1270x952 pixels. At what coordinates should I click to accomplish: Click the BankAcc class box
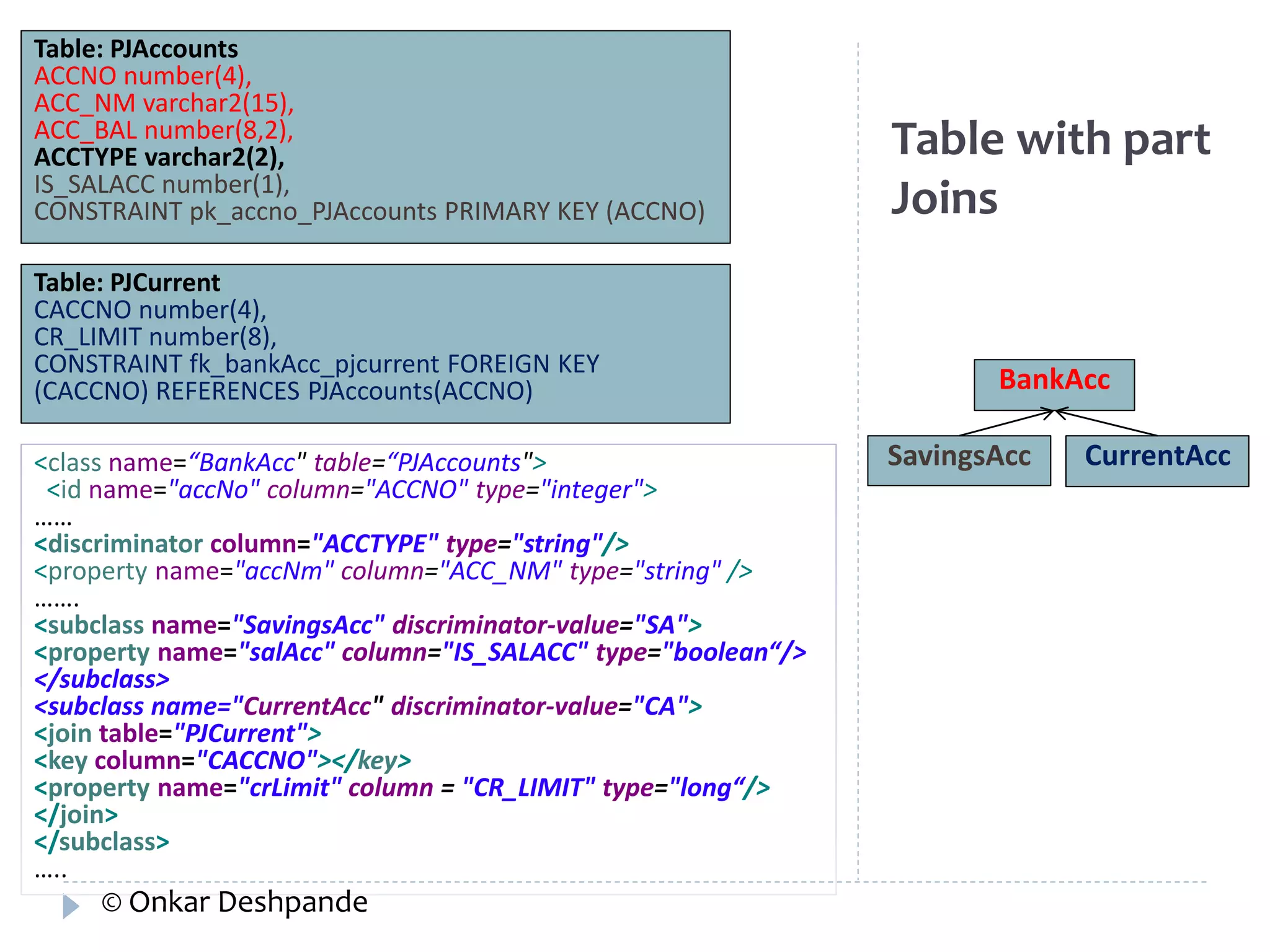point(1054,384)
